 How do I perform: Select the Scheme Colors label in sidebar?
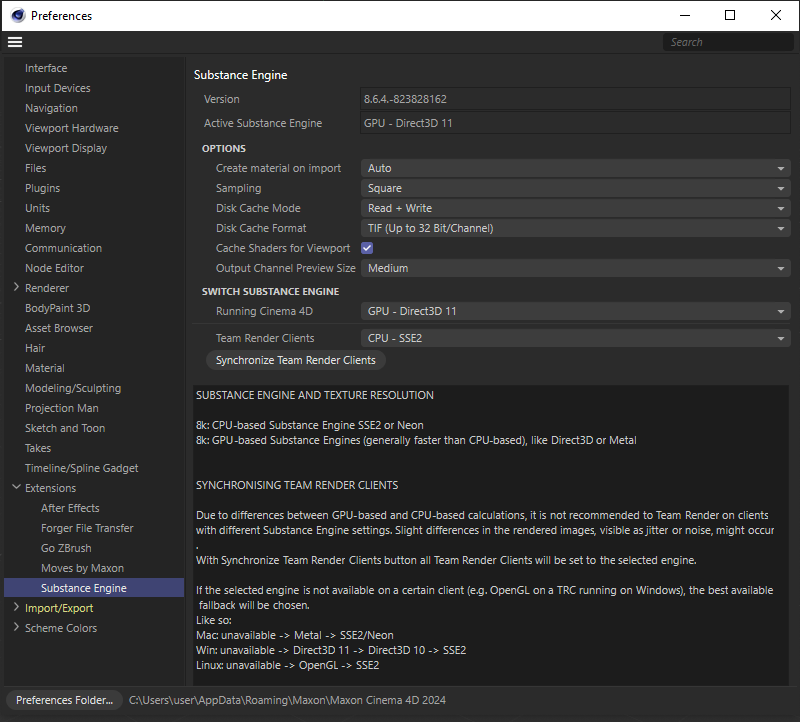(x=61, y=628)
